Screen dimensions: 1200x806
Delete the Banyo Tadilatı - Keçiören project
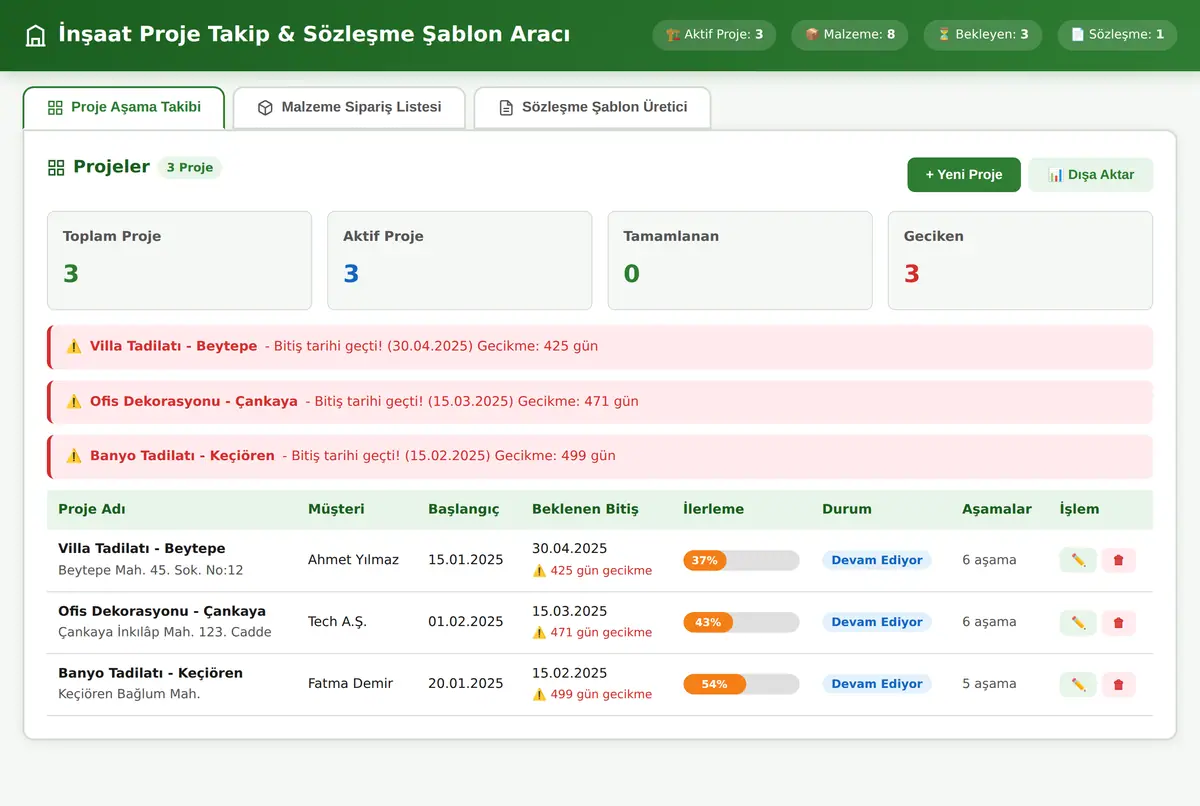click(x=1118, y=684)
